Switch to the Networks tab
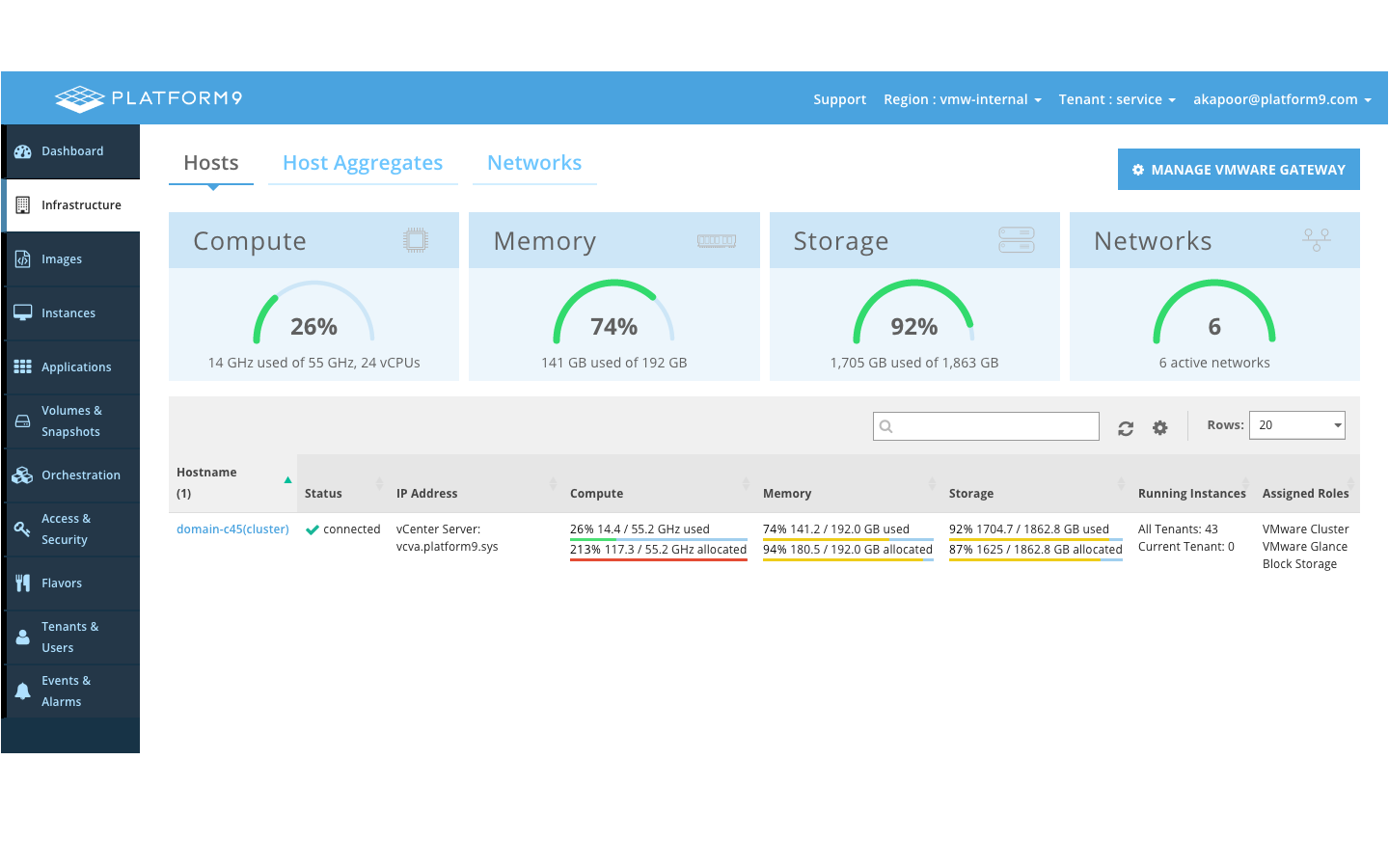Image resolution: width=1389 pixels, height=868 pixels. [534, 163]
